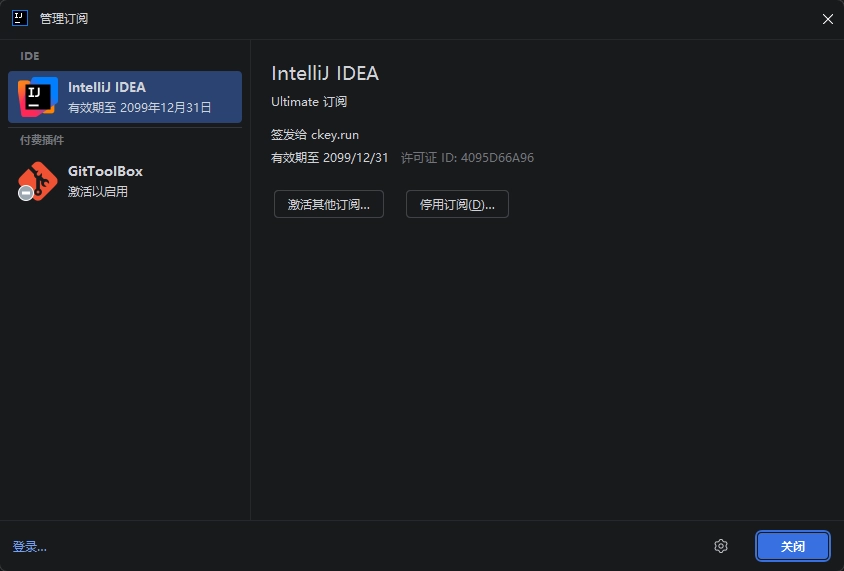Click the IntelliJ IDEA logo in title bar
This screenshot has width=844, height=571.
(20, 18)
